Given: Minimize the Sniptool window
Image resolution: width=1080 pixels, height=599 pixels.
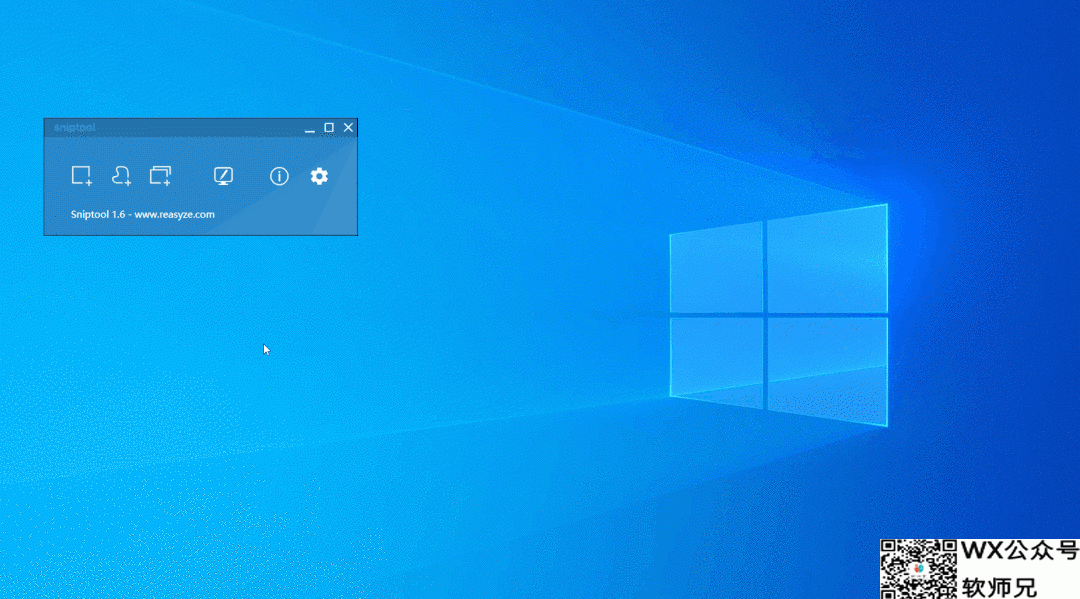Looking at the screenshot, I should click(310, 128).
